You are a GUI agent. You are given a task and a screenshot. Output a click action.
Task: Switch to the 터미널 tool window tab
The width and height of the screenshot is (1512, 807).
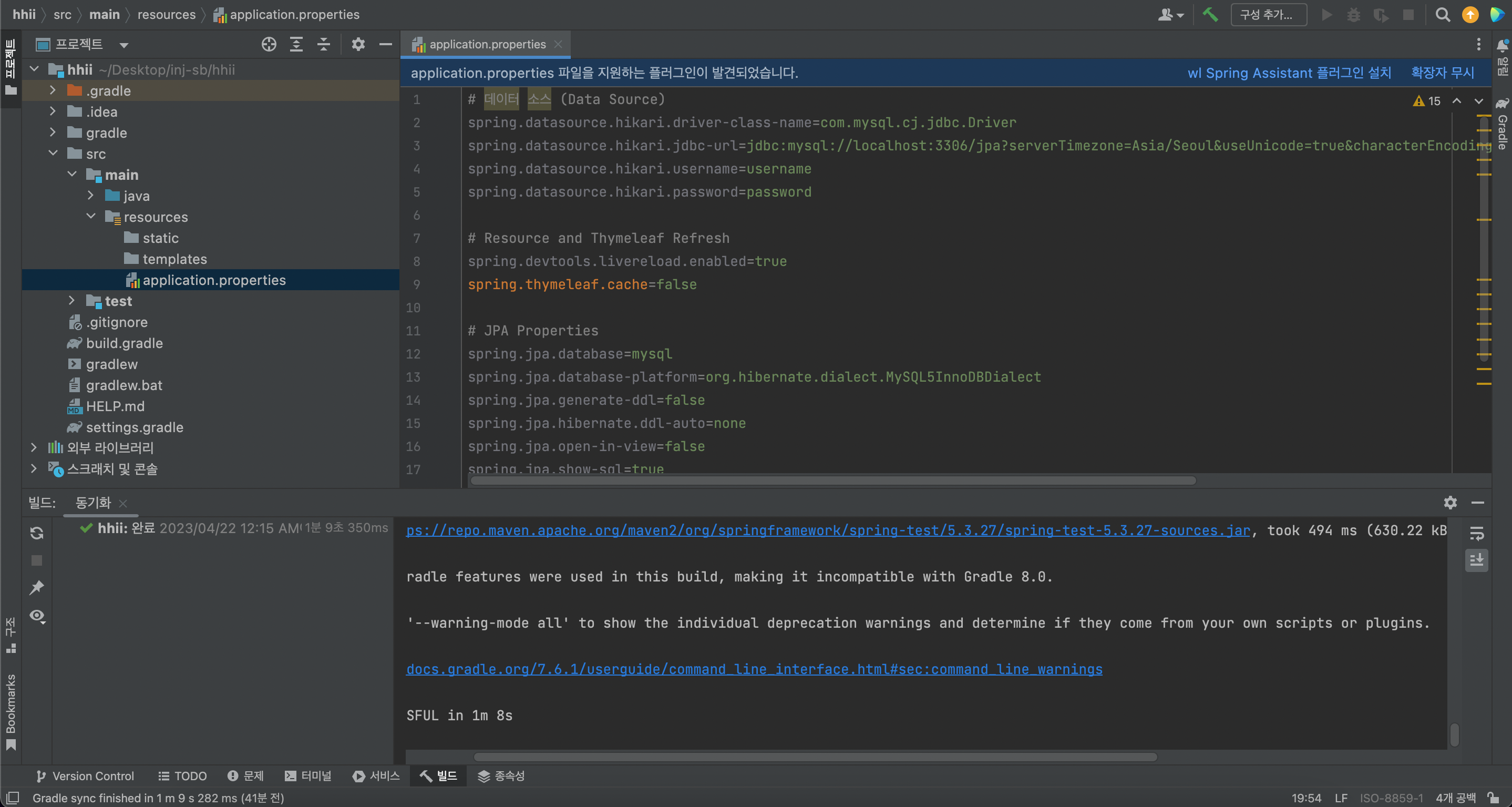(x=307, y=776)
